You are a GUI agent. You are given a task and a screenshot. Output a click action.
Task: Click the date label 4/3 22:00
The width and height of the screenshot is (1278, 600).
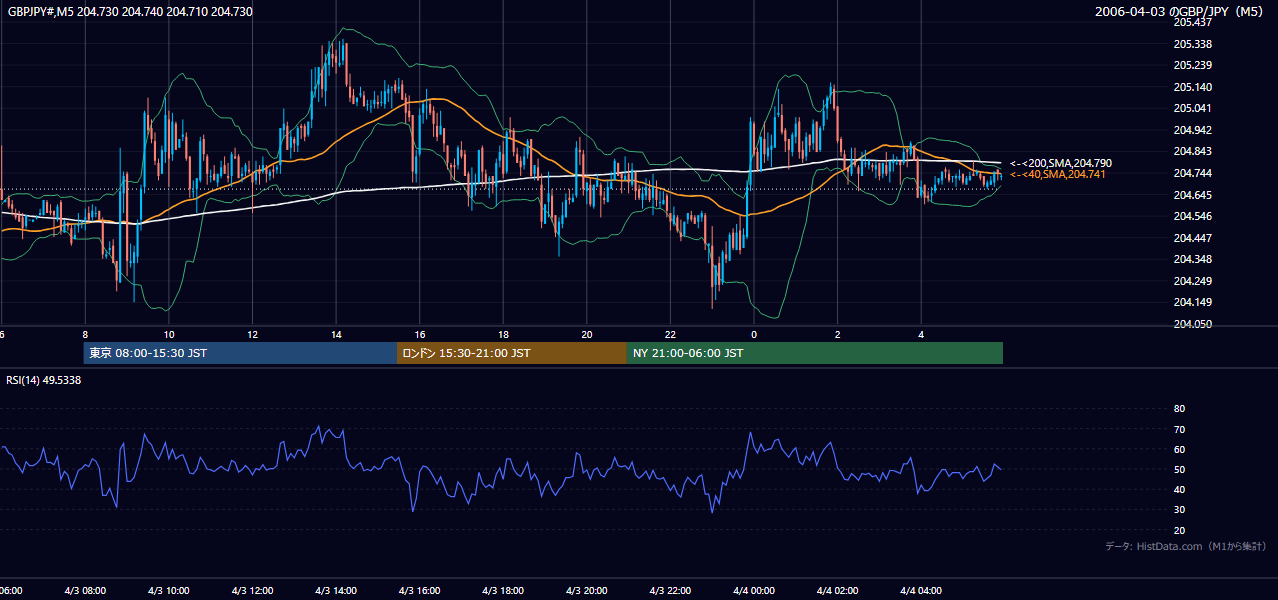[670, 591]
